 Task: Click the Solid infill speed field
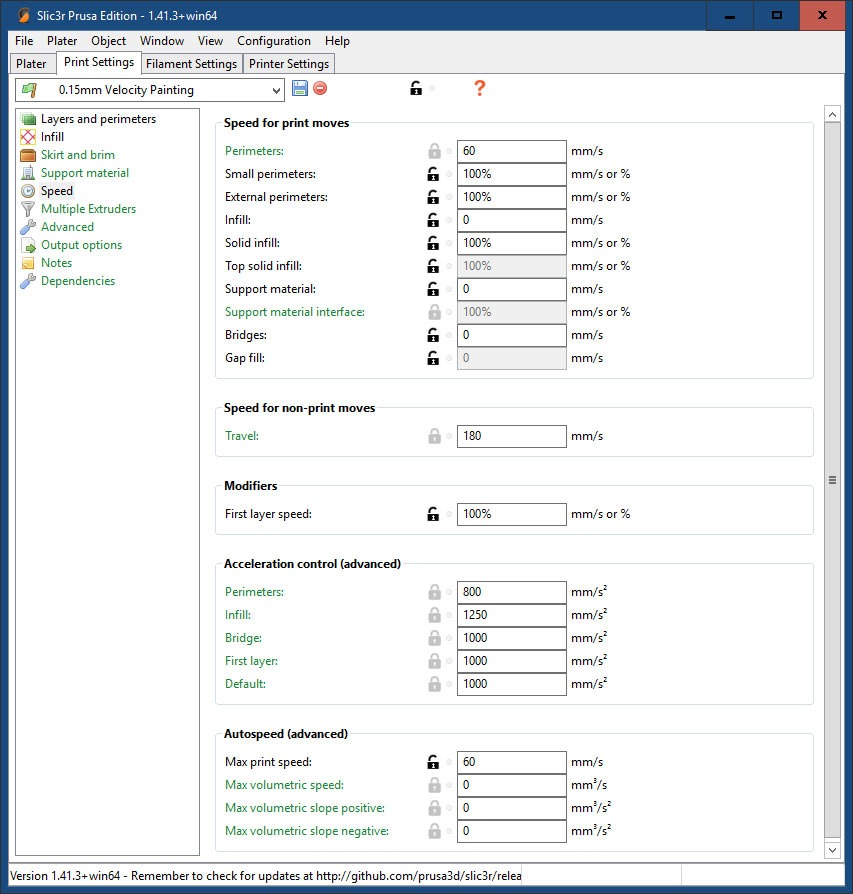tap(511, 243)
